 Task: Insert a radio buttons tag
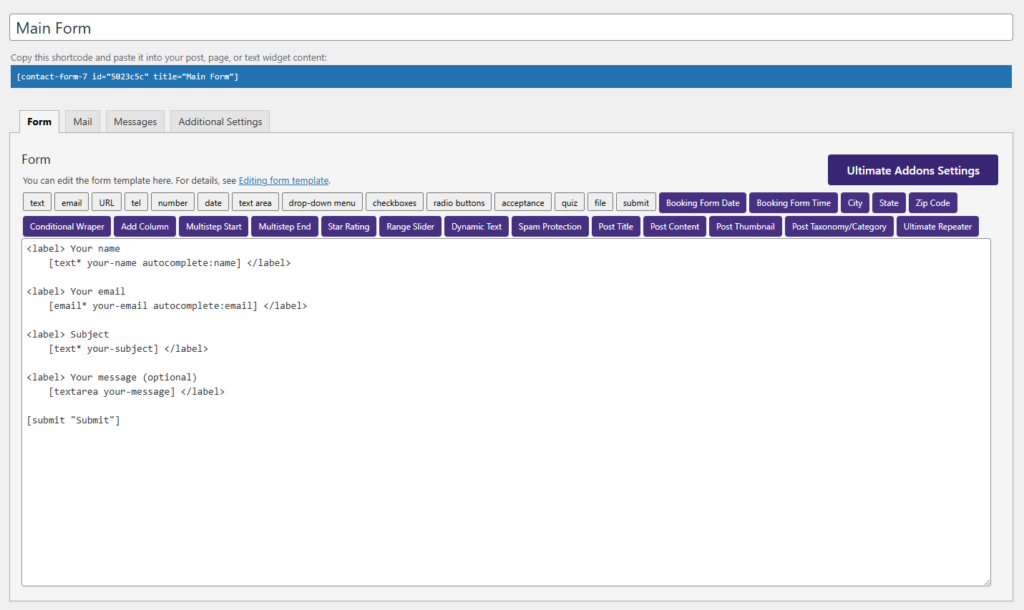click(x=459, y=202)
